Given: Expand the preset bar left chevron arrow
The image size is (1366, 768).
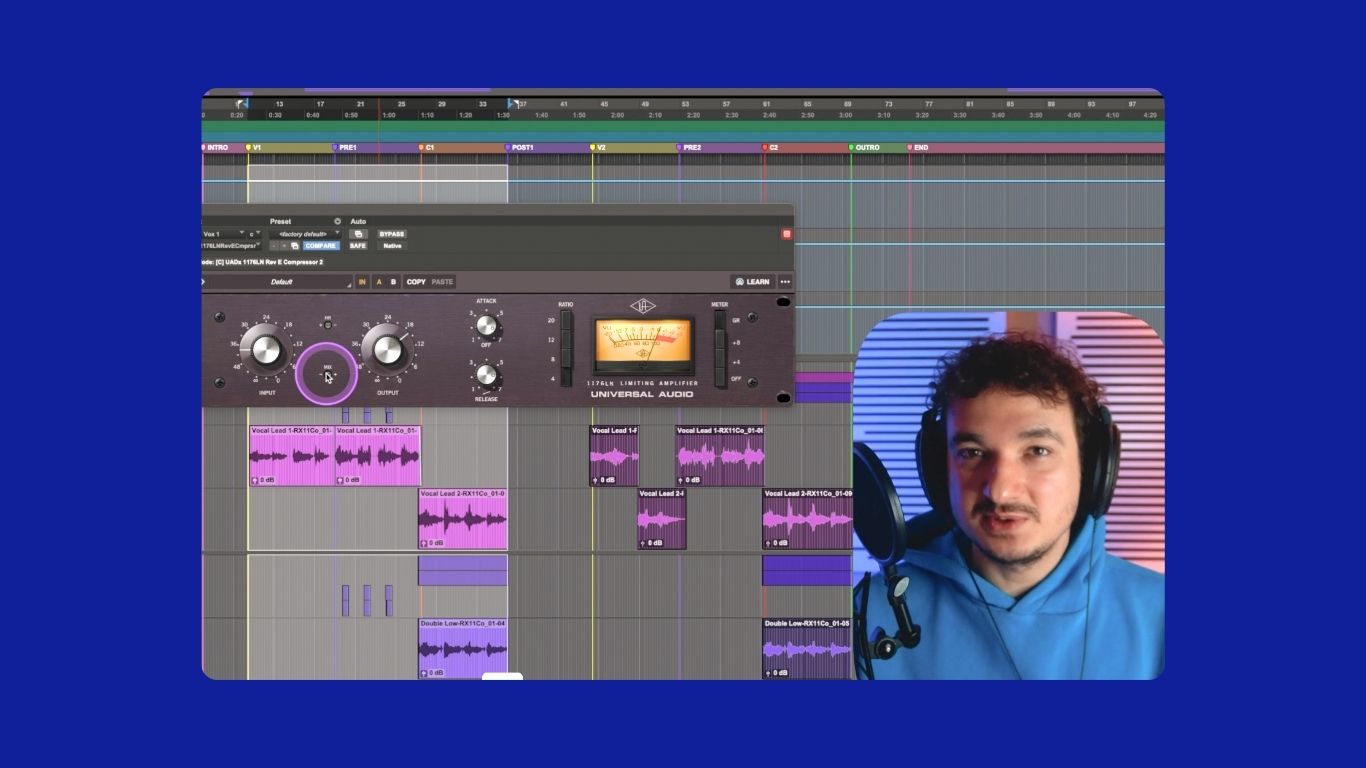Looking at the screenshot, I should click(203, 282).
